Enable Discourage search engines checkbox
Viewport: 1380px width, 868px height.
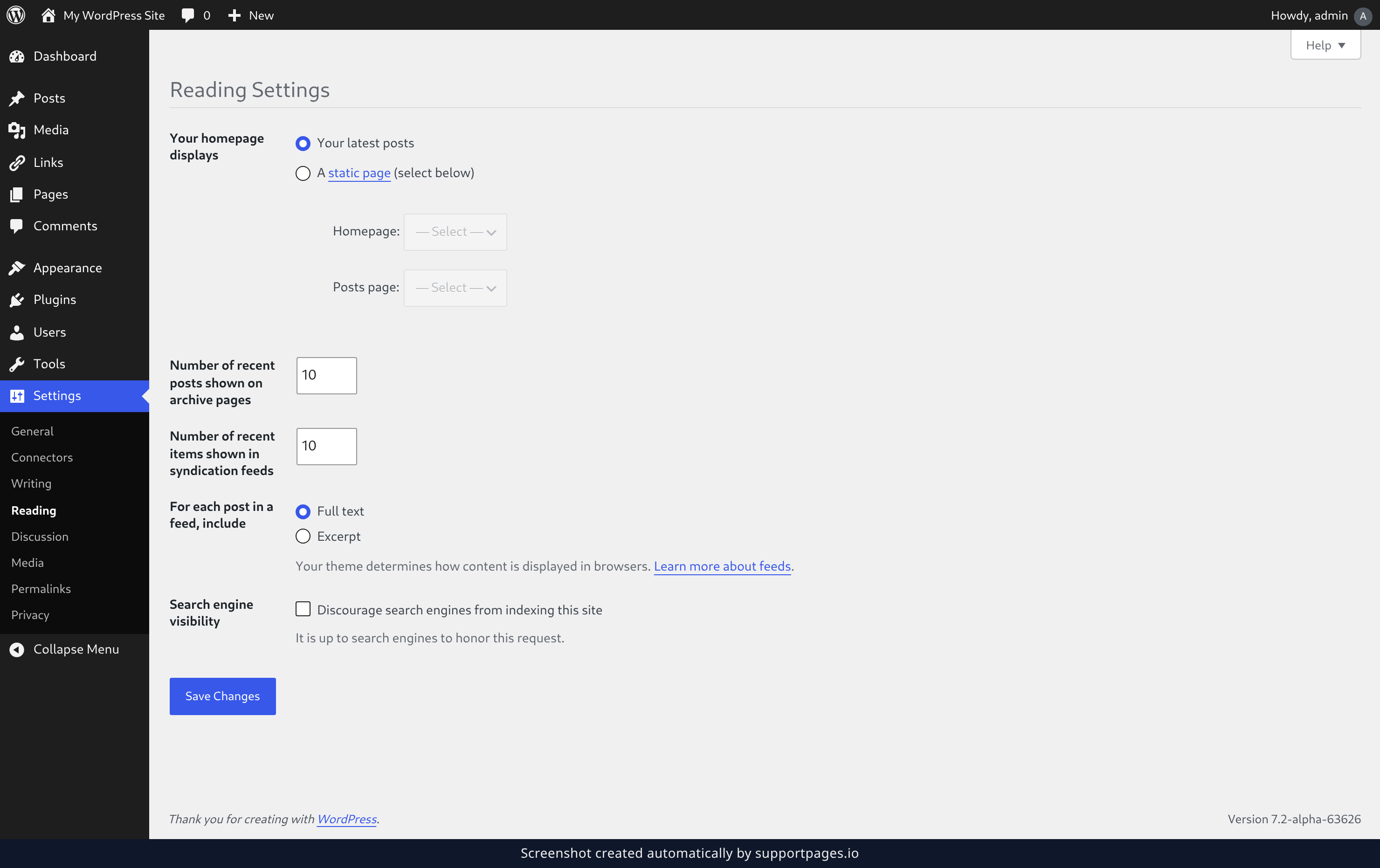tap(303, 609)
